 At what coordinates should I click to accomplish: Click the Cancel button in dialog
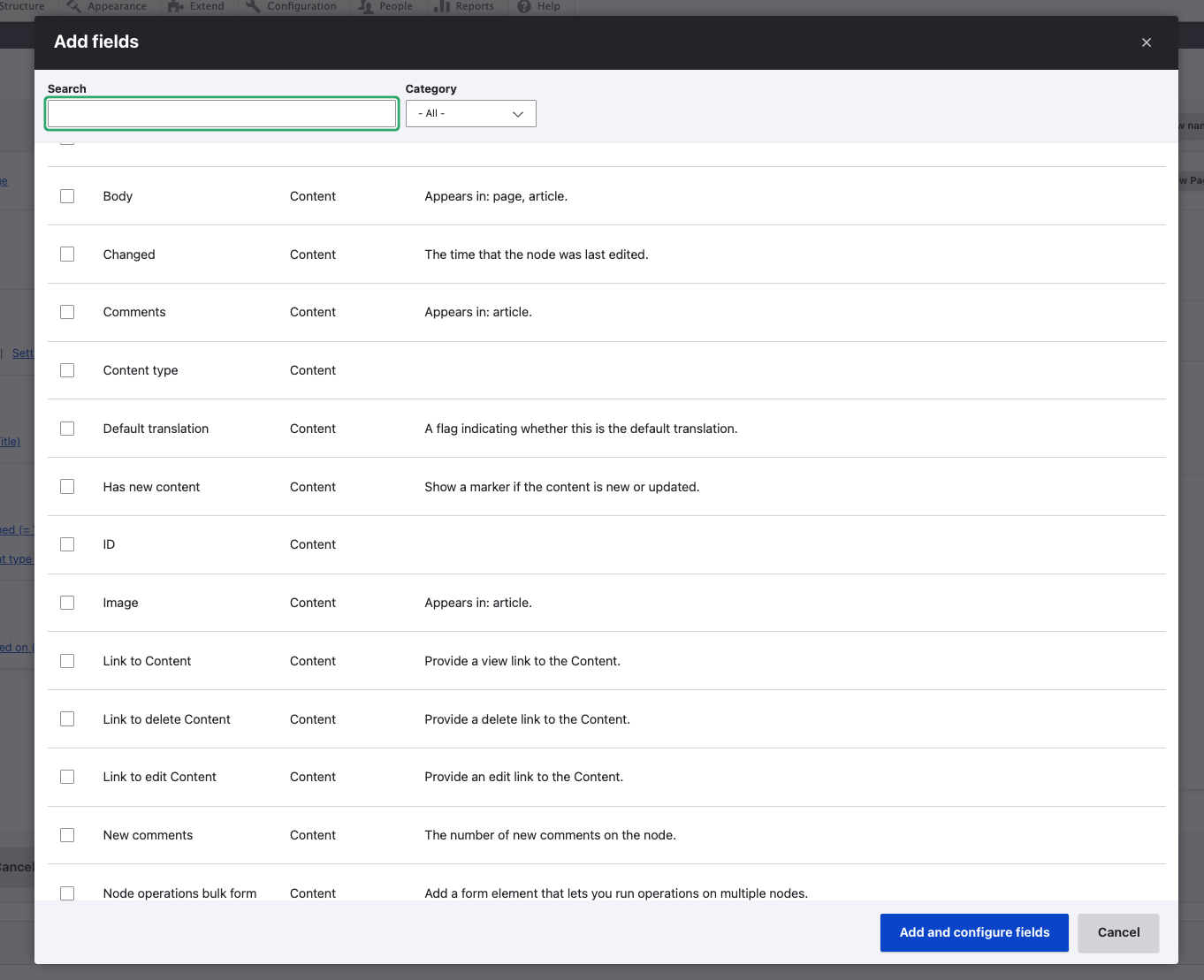click(1118, 932)
